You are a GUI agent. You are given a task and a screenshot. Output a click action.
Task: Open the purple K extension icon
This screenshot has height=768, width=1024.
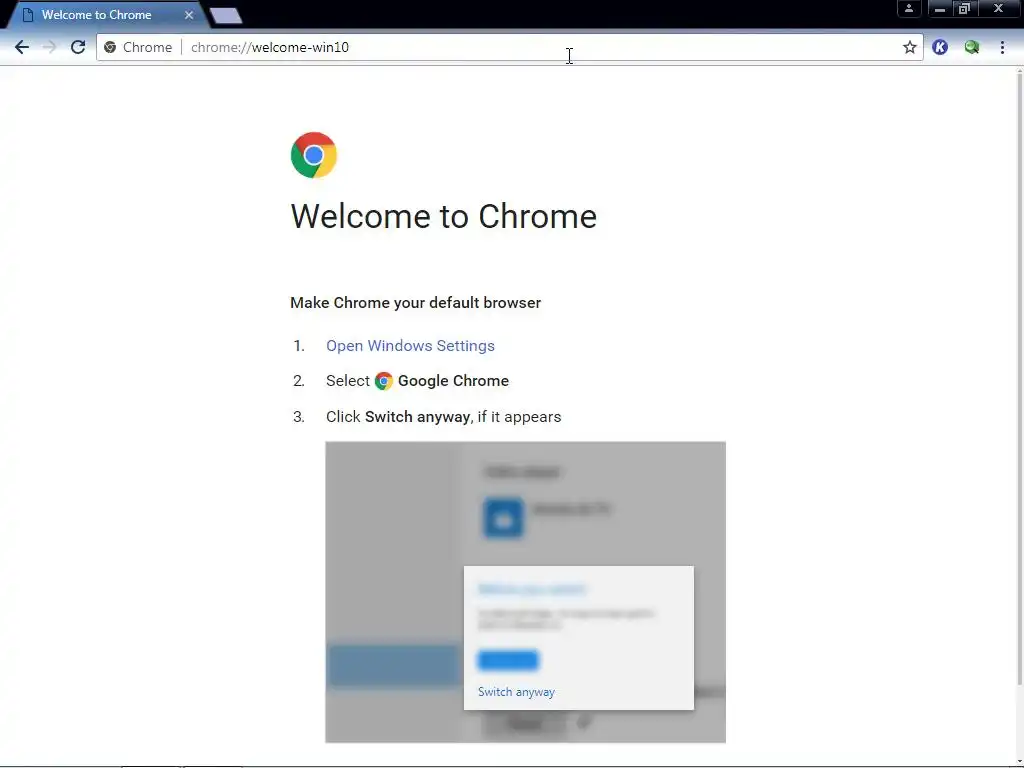point(940,47)
